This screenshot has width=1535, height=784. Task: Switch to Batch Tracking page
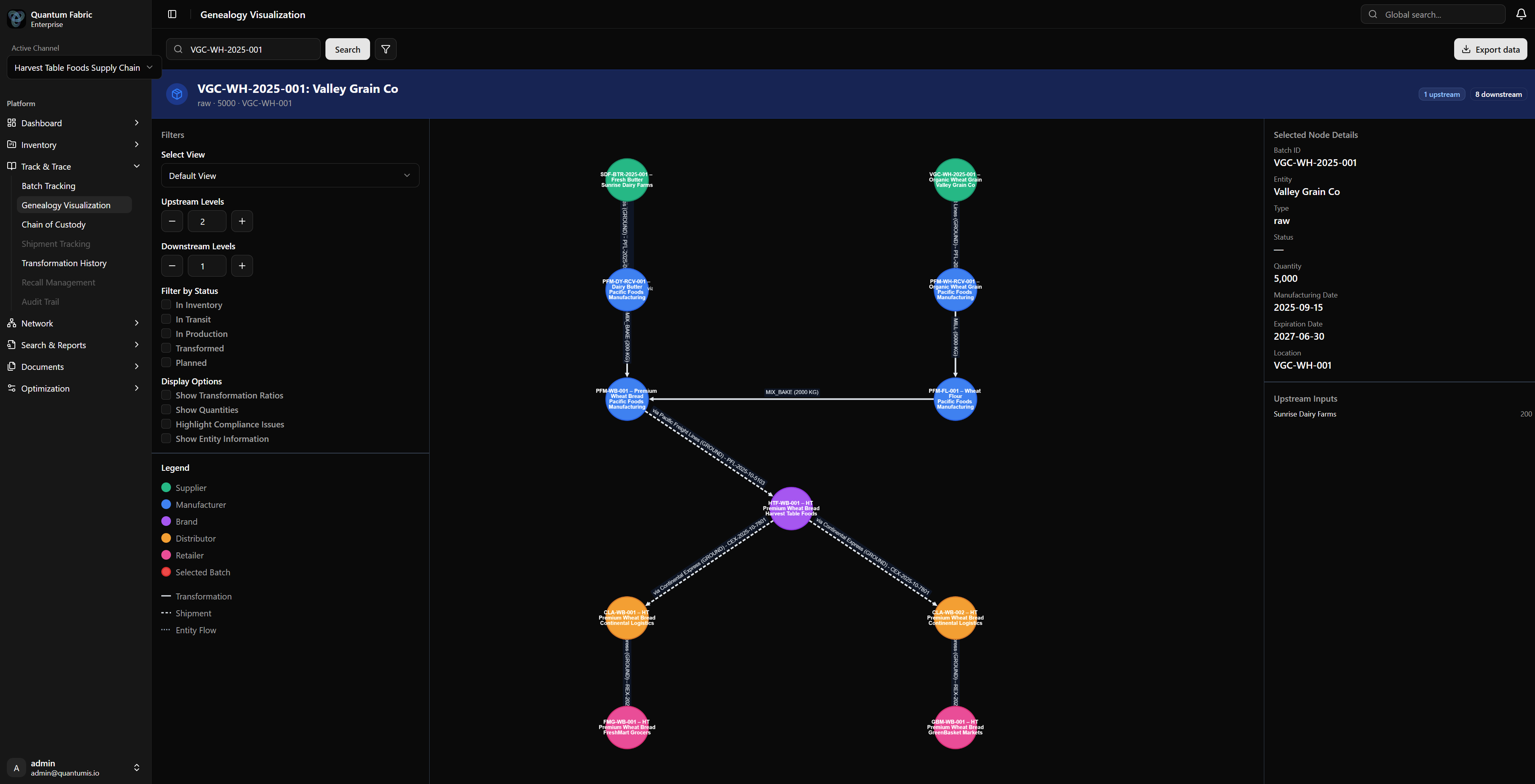49,185
